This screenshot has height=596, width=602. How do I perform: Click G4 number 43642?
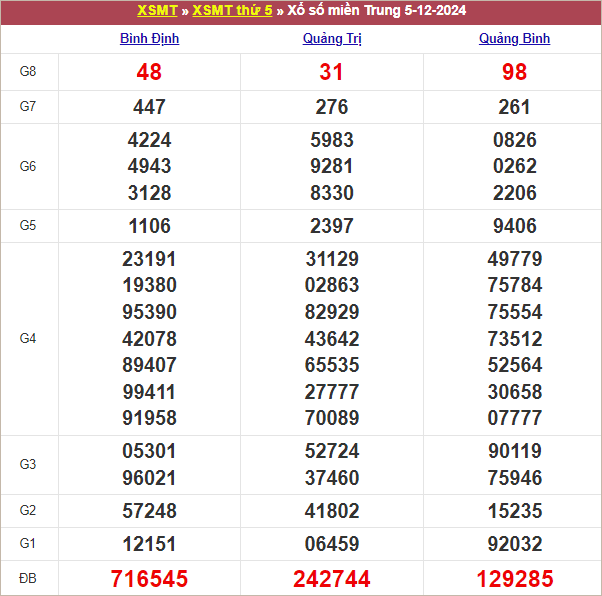[x=332, y=339]
